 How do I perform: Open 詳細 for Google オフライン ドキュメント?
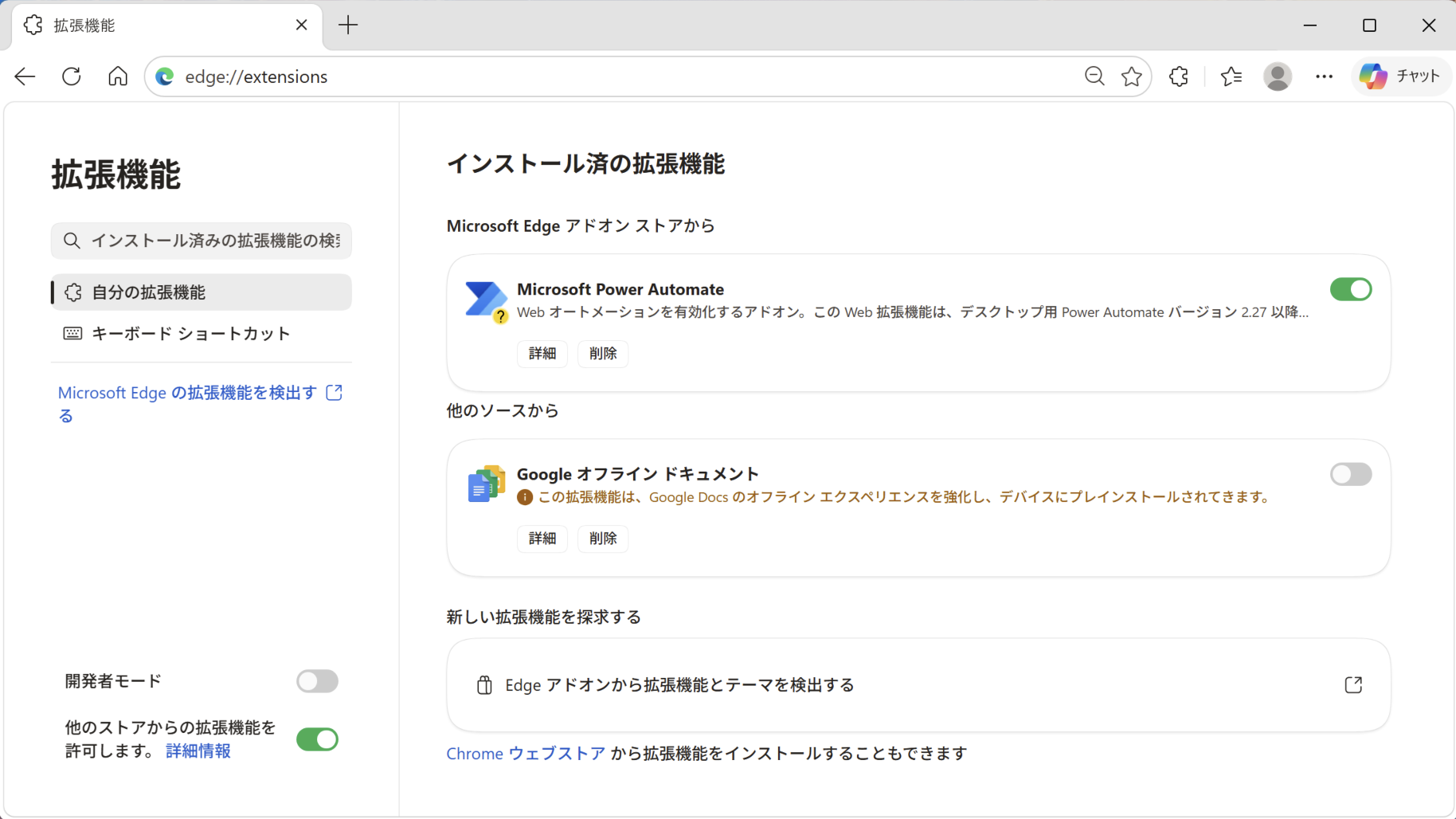542,539
